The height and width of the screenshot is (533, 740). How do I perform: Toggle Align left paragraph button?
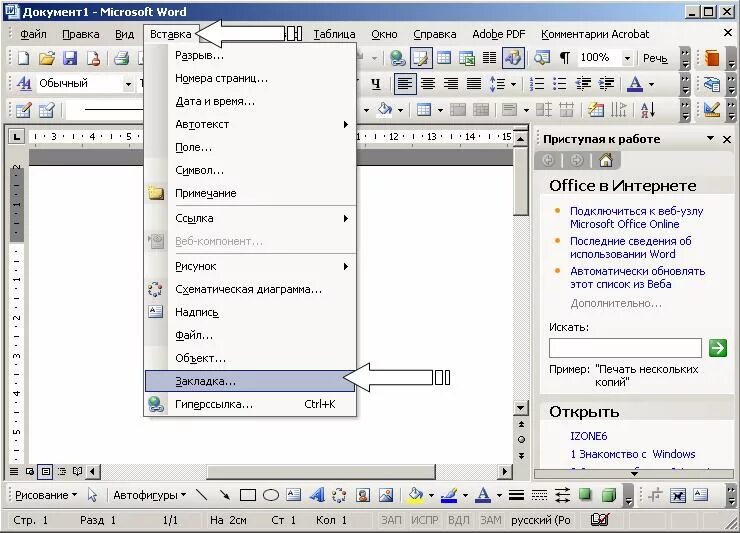coord(404,84)
